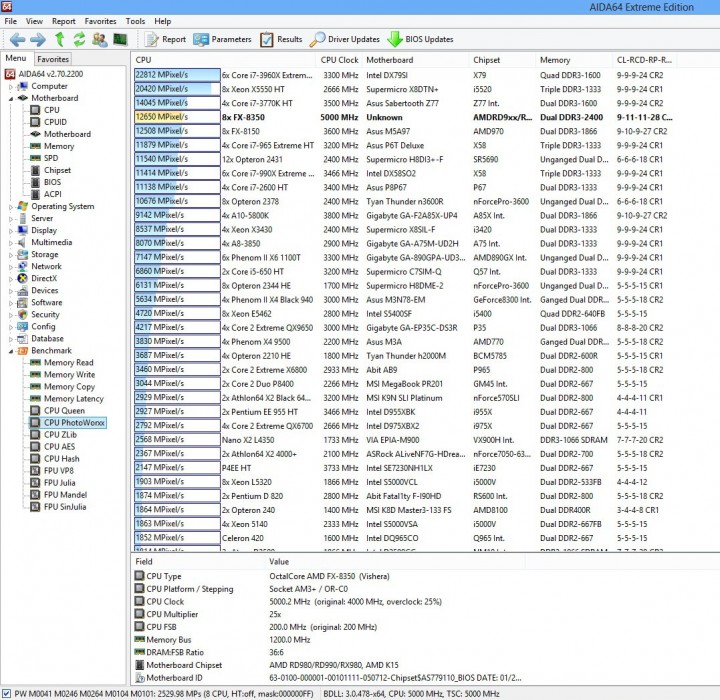Click the CPU Queen benchmark icon
Screen dimensions: 720x700
(35, 410)
